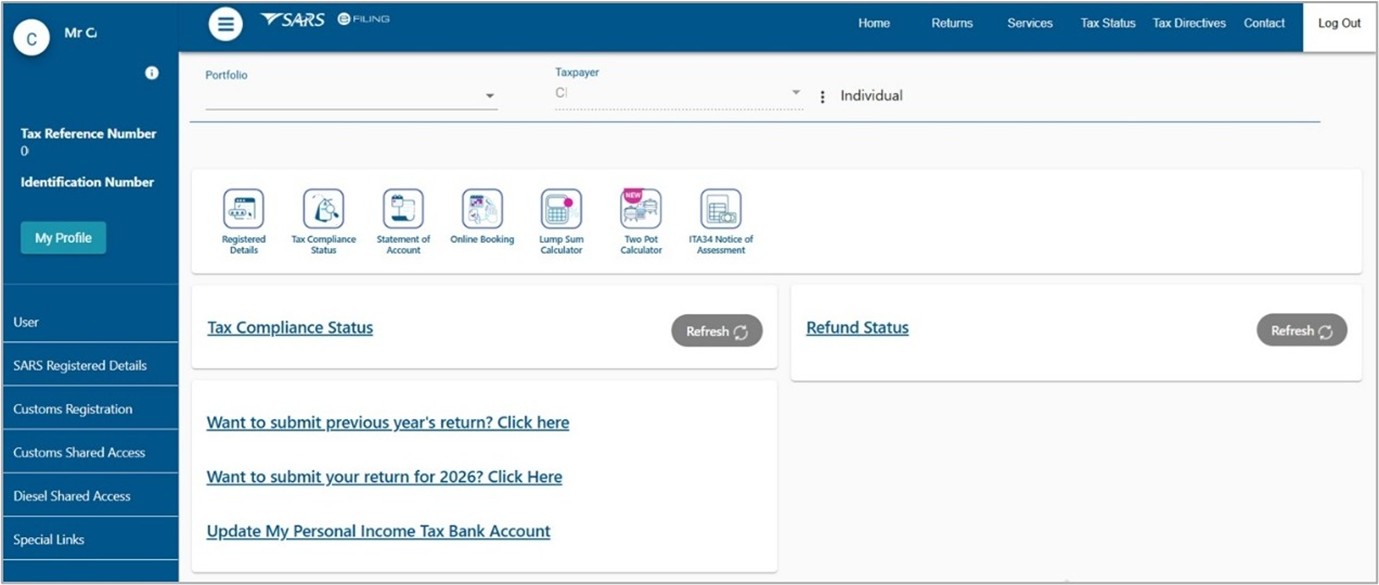Click submit previous year's return link

[x=388, y=423]
